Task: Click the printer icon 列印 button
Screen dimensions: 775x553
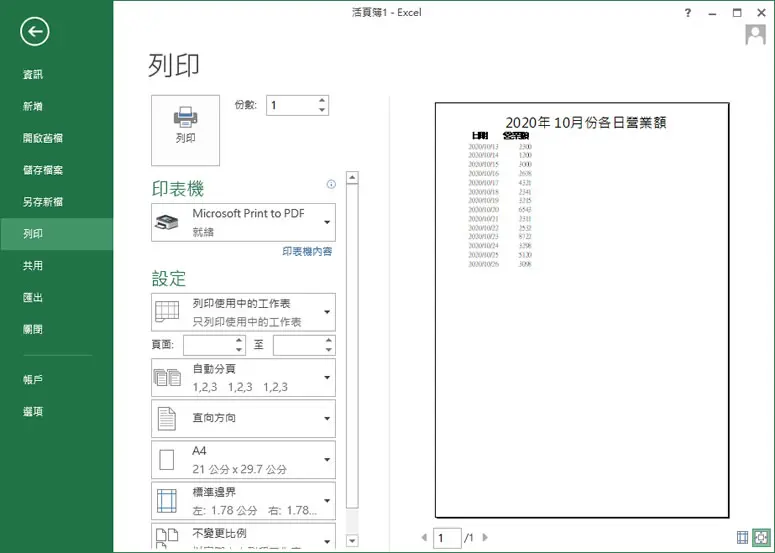Action: click(185, 130)
